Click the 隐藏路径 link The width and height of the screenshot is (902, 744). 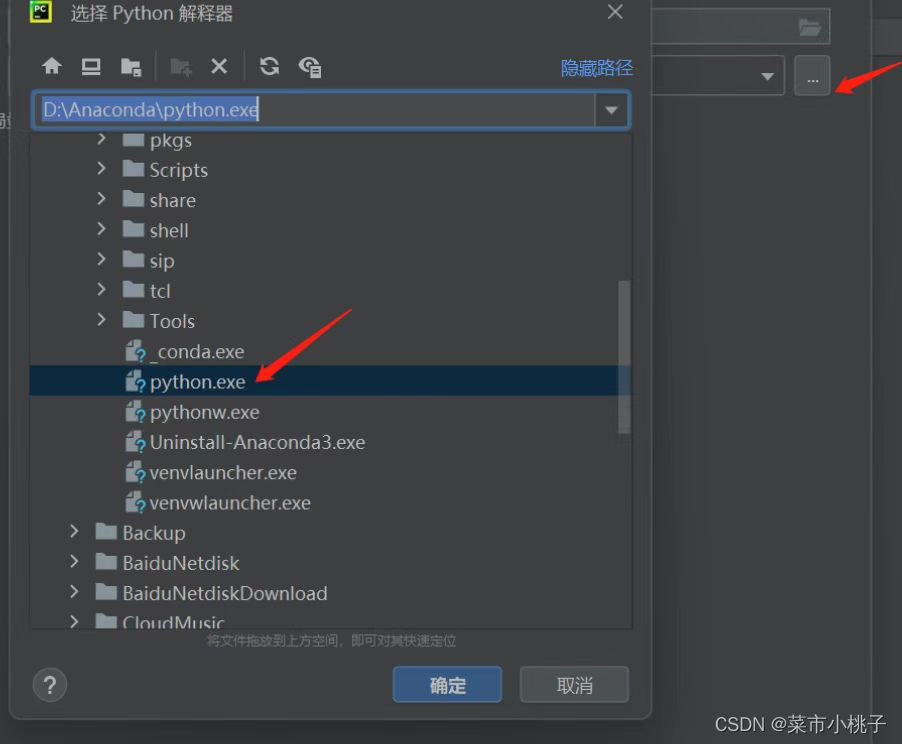597,68
